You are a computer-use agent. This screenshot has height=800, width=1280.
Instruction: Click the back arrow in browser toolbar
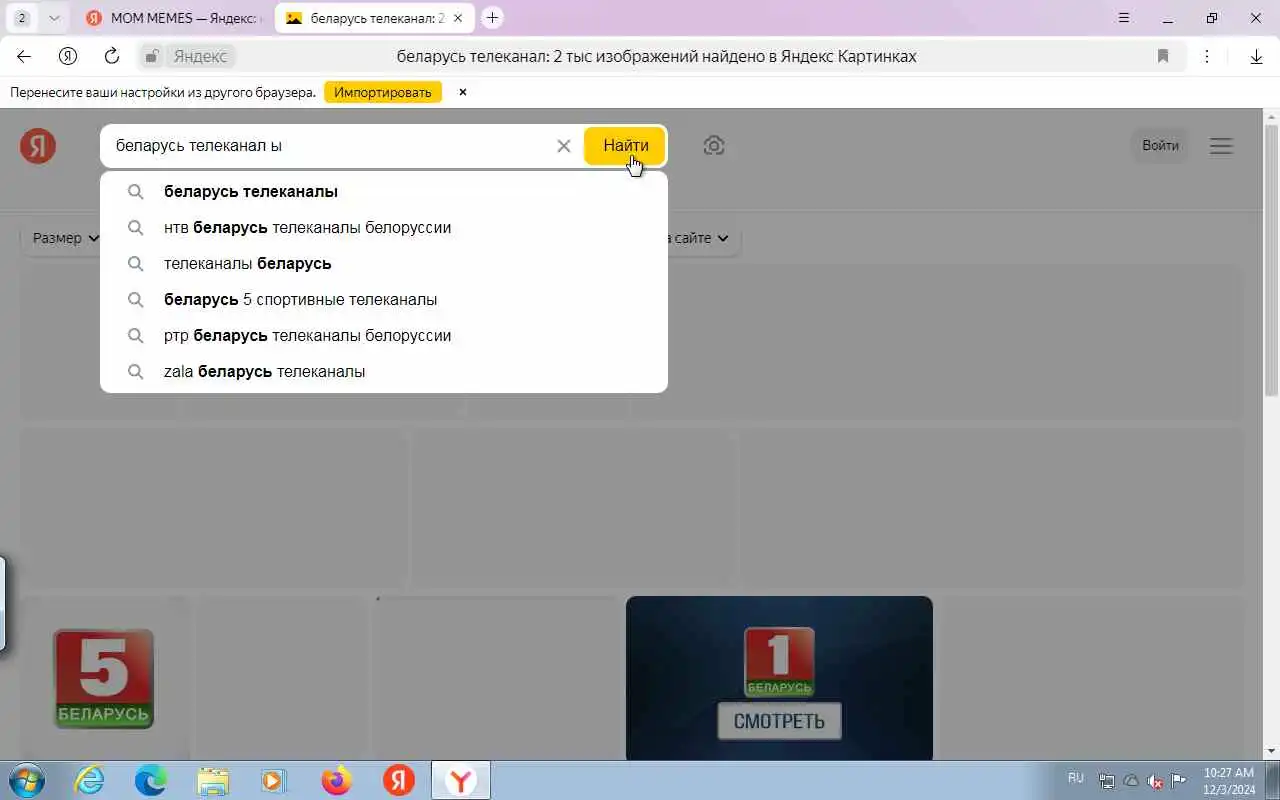(24, 56)
